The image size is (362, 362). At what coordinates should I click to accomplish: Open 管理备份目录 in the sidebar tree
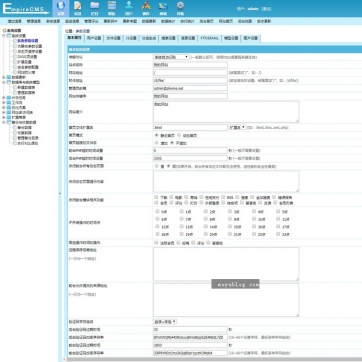(28, 138)
